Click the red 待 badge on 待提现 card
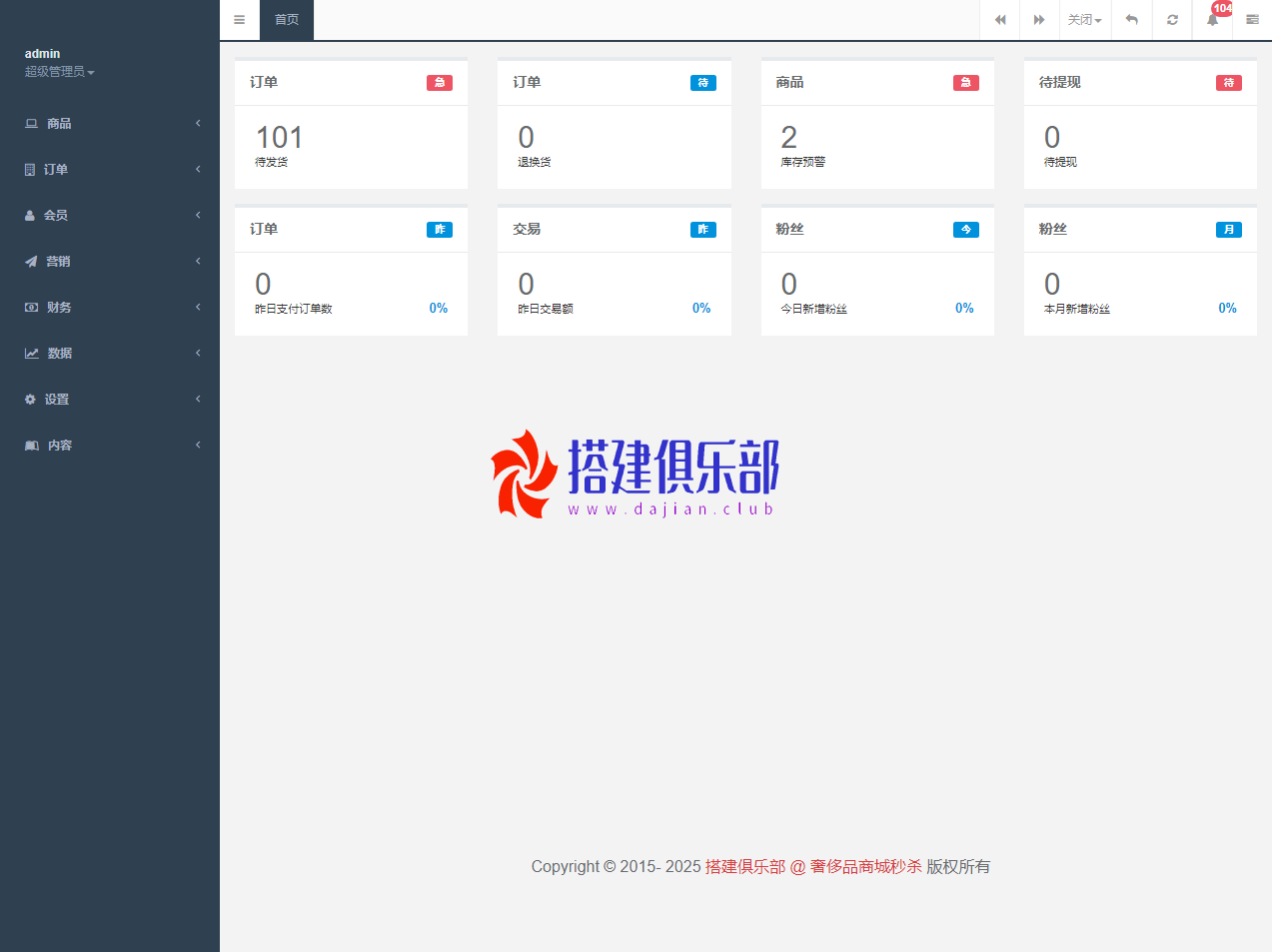 click(1229, 83)
